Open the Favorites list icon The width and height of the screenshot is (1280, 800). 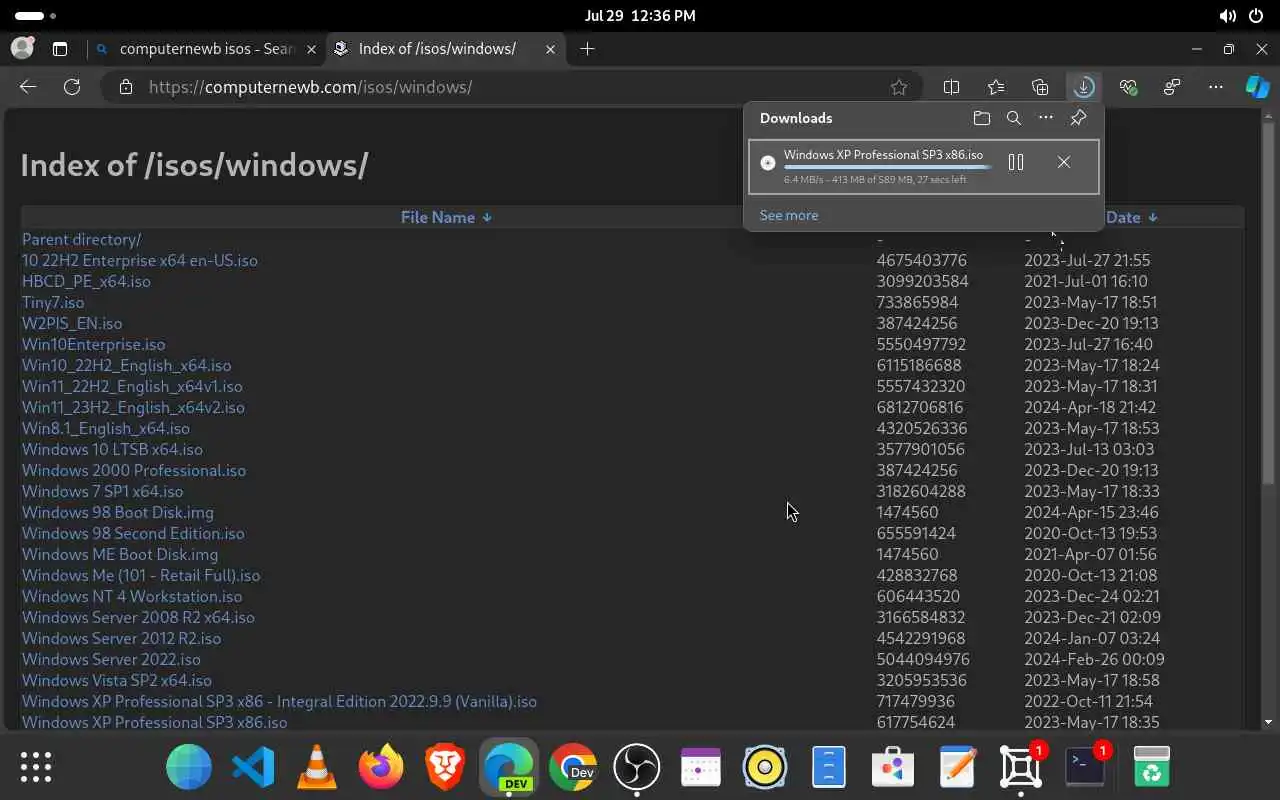click(996, 87)
